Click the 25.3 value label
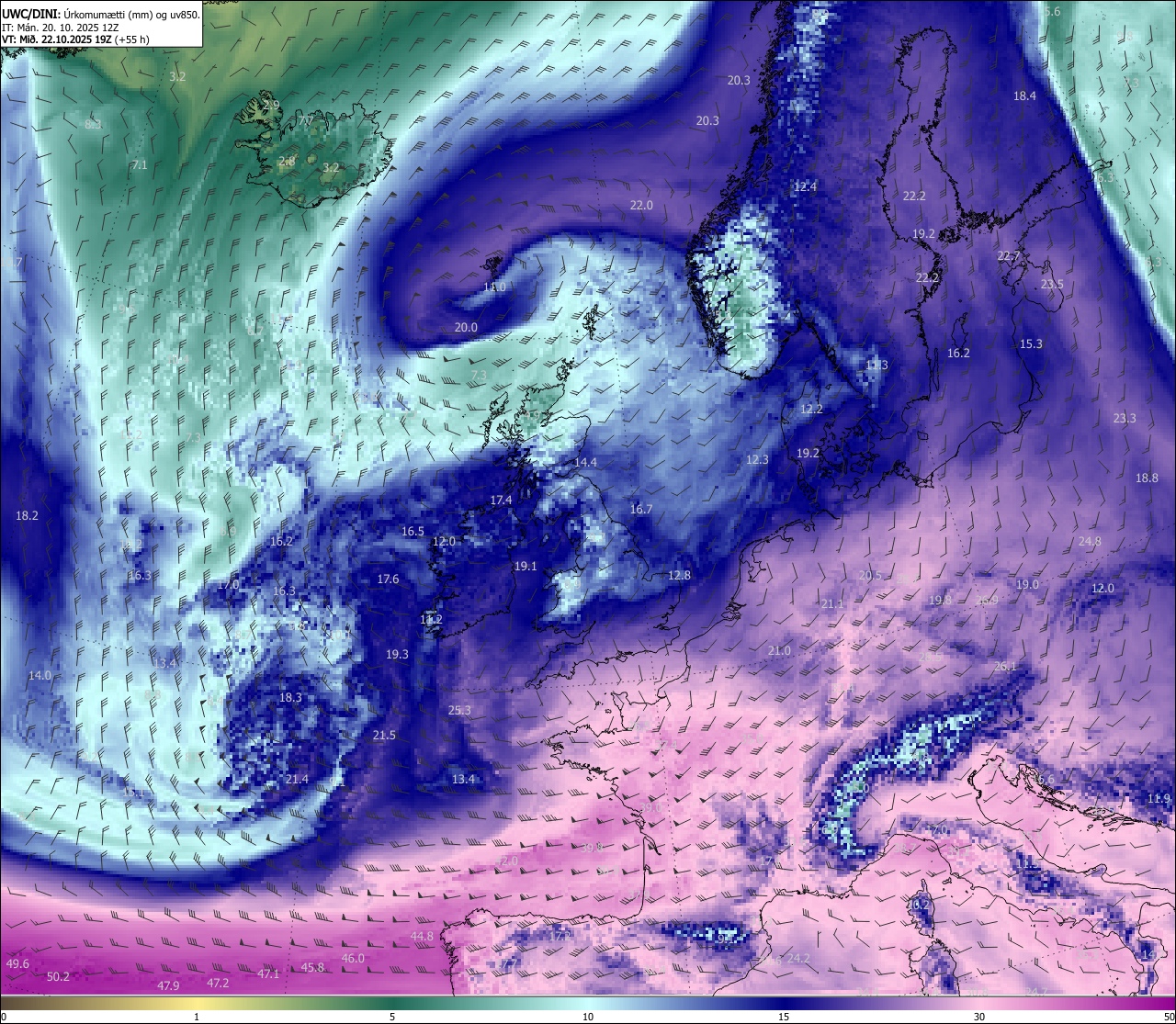 click(459, 711)
